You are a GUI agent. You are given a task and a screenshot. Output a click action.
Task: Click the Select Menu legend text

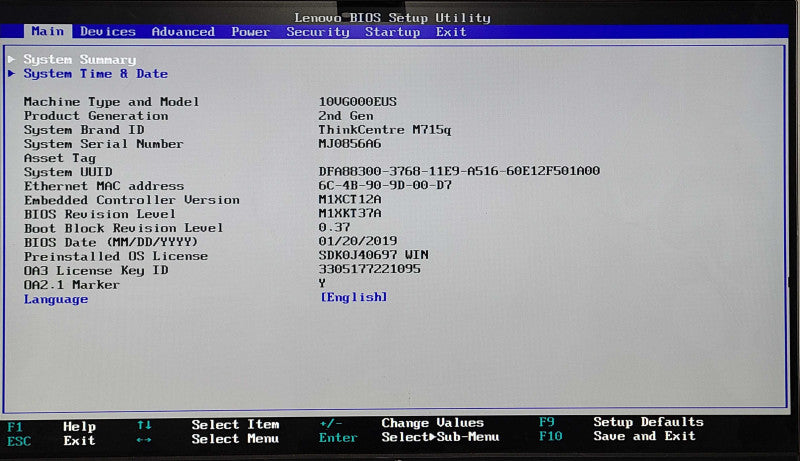pos(235,439)
